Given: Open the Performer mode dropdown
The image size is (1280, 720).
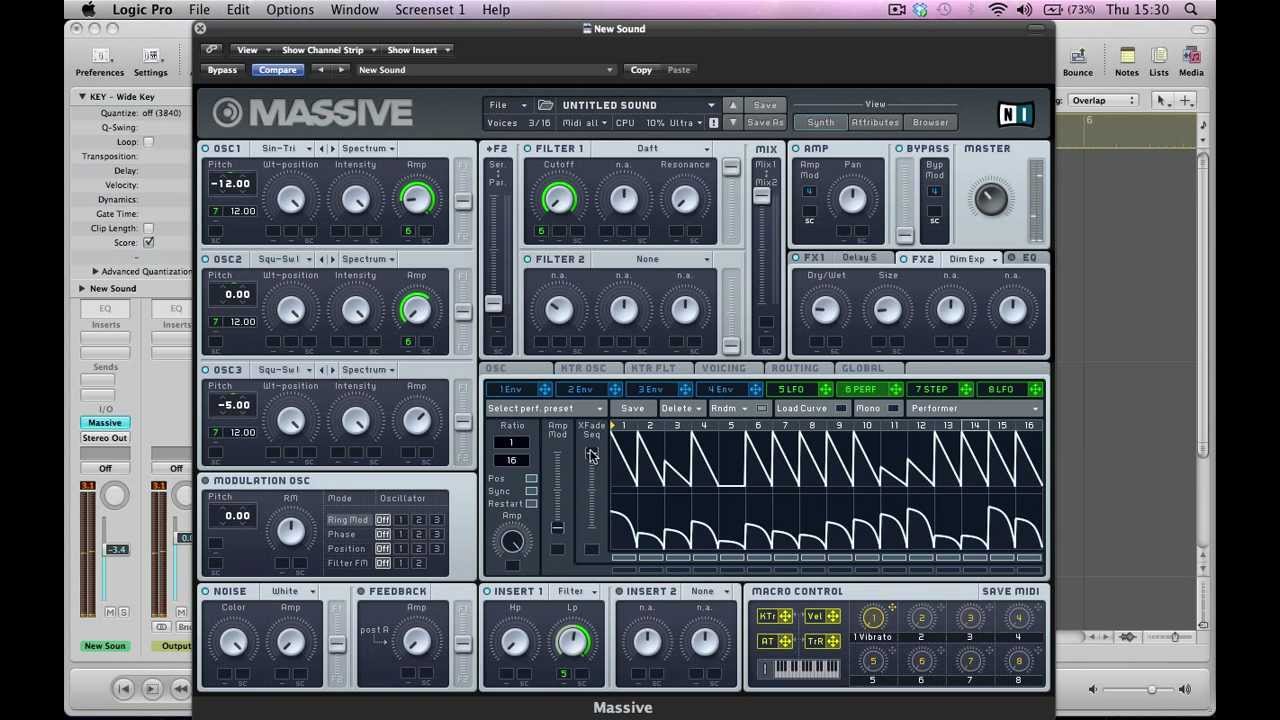Looking at the screenshot, I should click(974, 408).
